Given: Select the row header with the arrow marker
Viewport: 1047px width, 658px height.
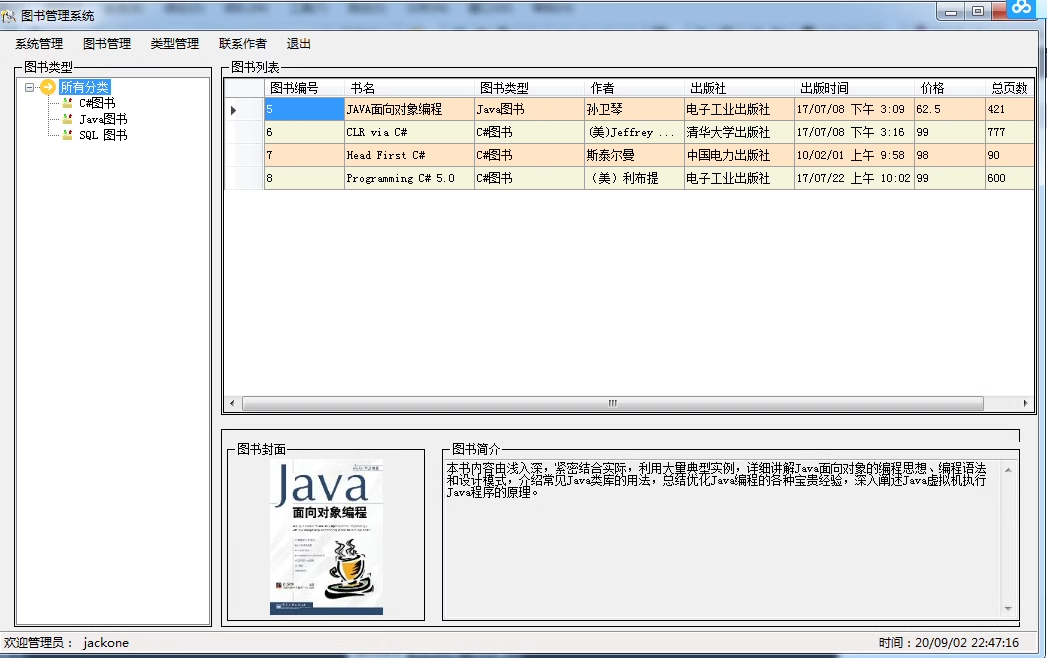Looking at the screenshot, I should (x=244, y=110).
